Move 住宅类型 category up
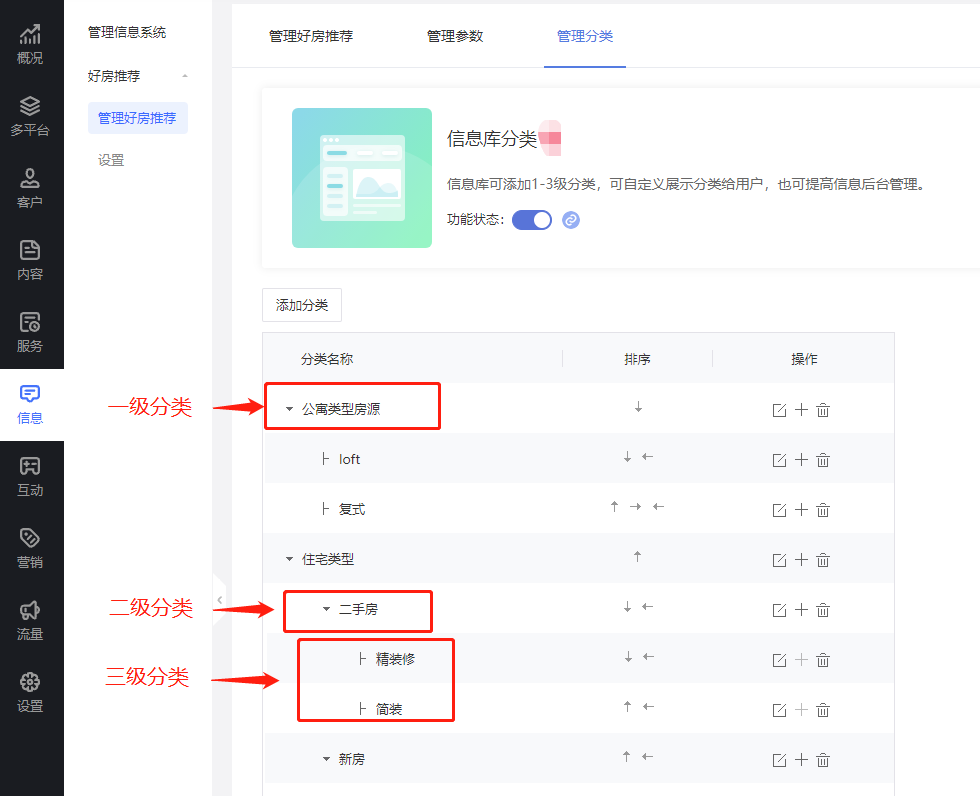The width and height of the screenshot is (980, 797). click(x=638, y=556)
